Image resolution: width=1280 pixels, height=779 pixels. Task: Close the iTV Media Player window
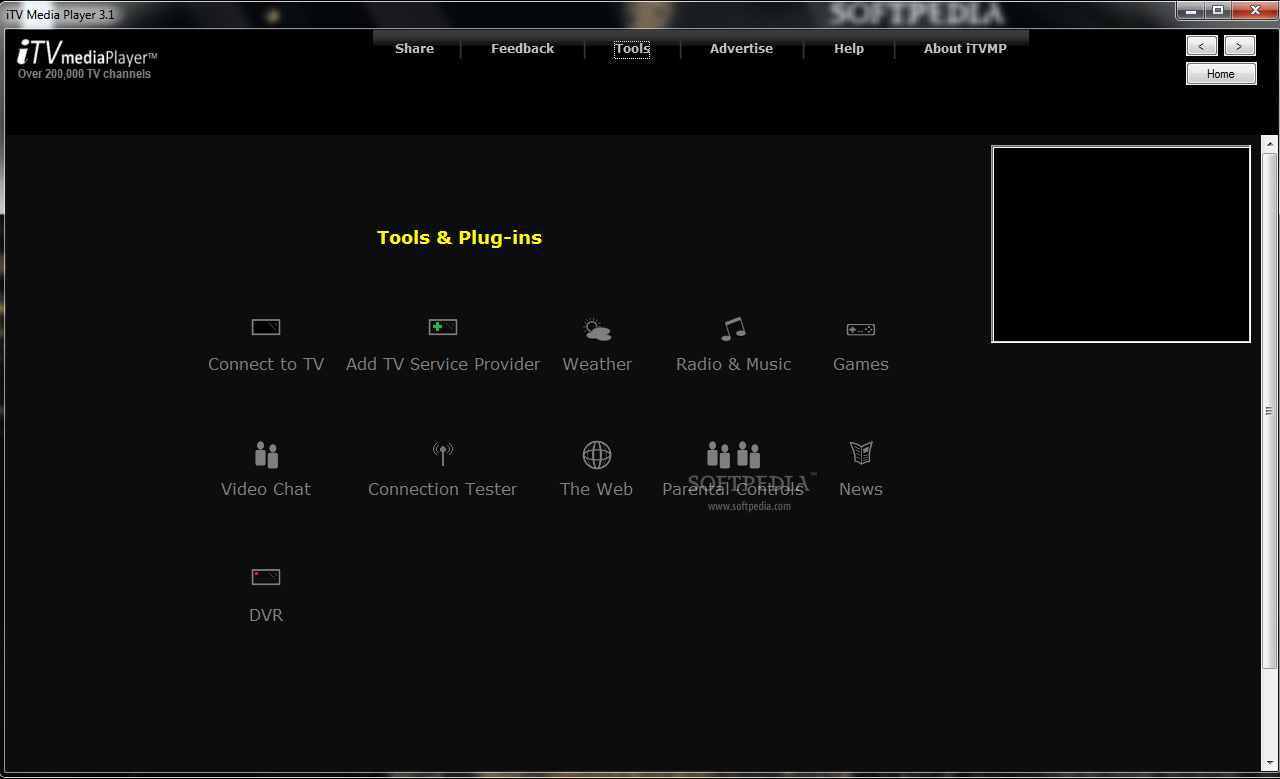pyautogui.click(x=1254, y=10)
